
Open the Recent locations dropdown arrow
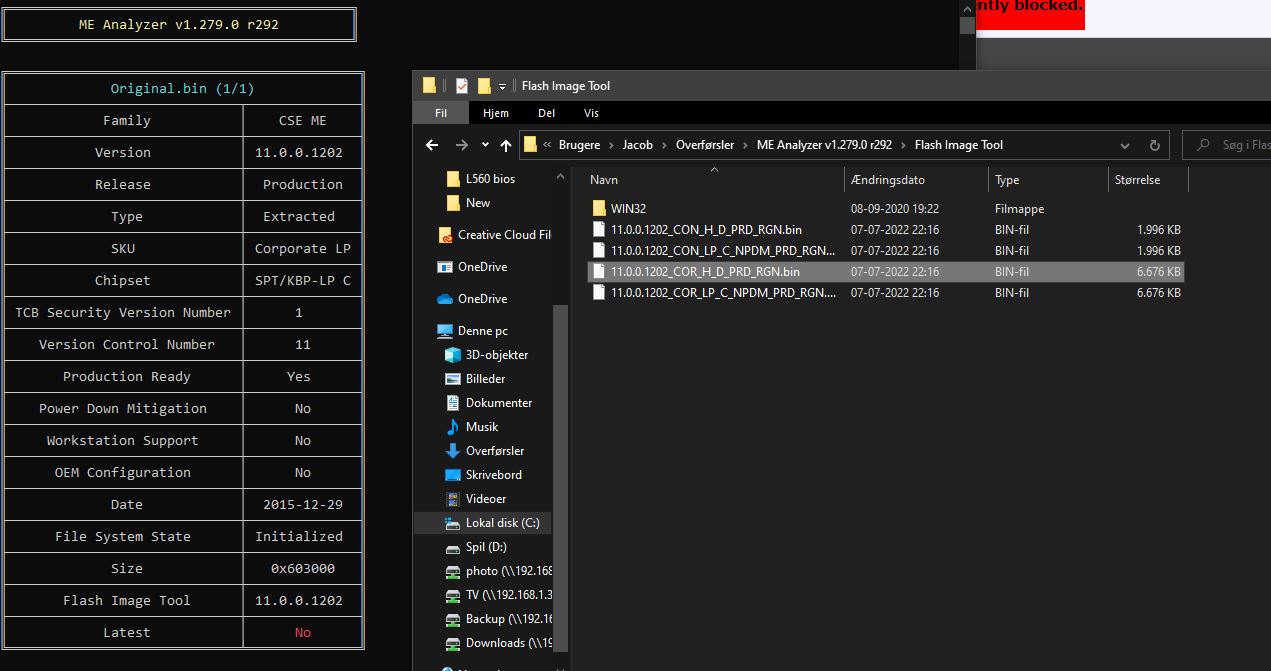[x=485, y=145]
